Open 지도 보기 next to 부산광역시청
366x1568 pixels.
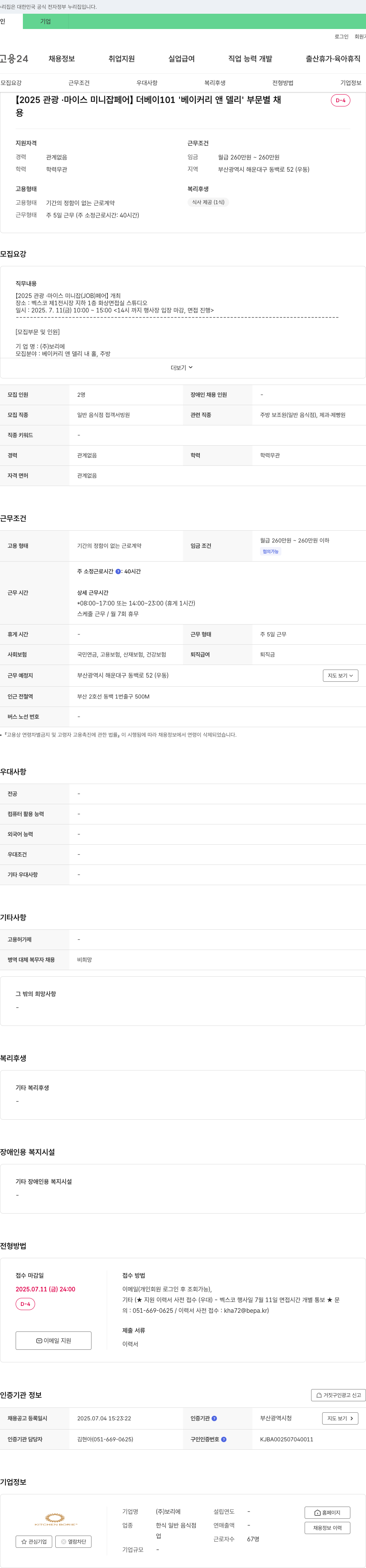click(x=340, y=1418)
